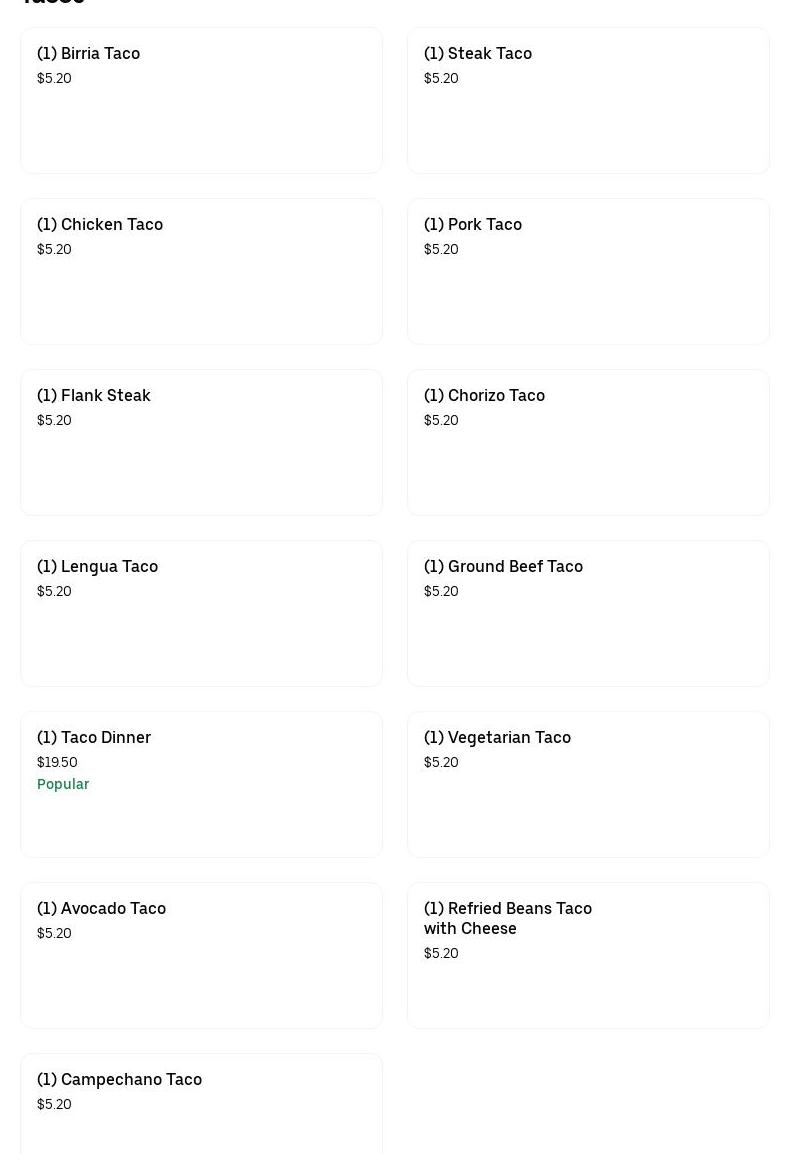Open the Birria Taco item card

click(x=201, y=100)
